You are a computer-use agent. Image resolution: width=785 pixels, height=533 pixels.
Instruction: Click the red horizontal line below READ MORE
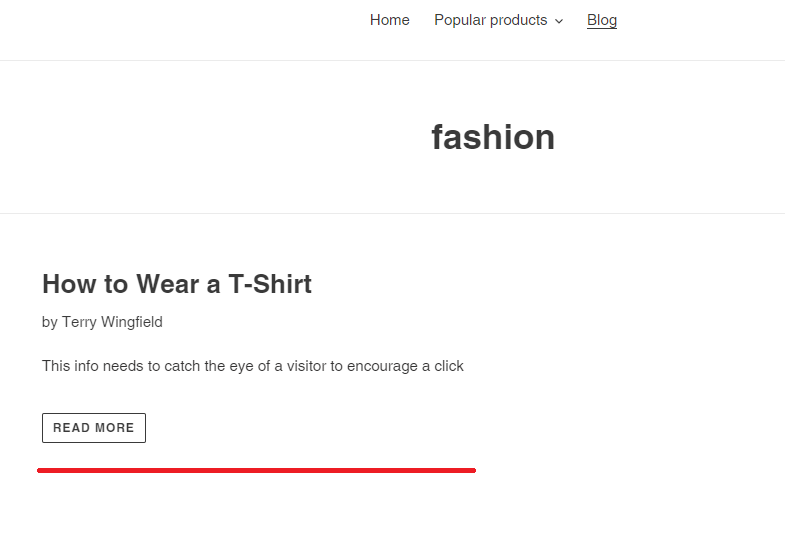tap(256, 470)
